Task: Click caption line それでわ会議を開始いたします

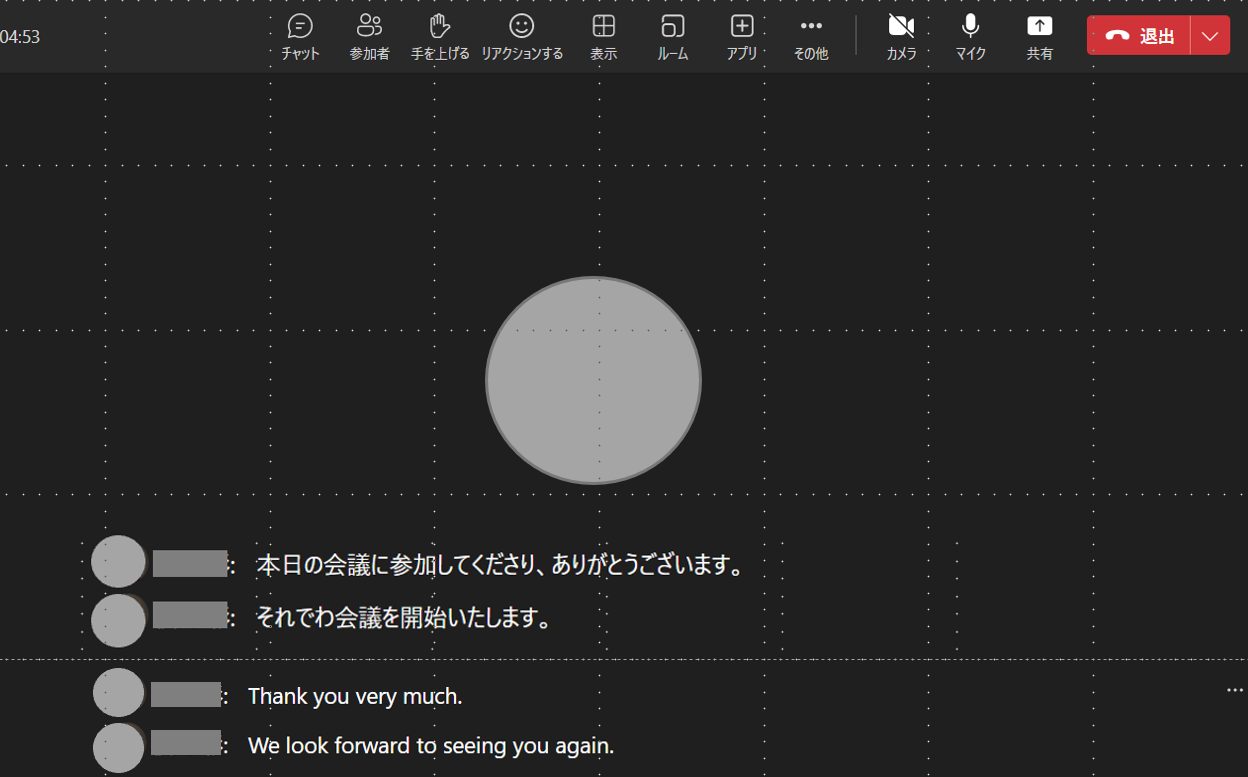Action: click(x=405, y=617)
